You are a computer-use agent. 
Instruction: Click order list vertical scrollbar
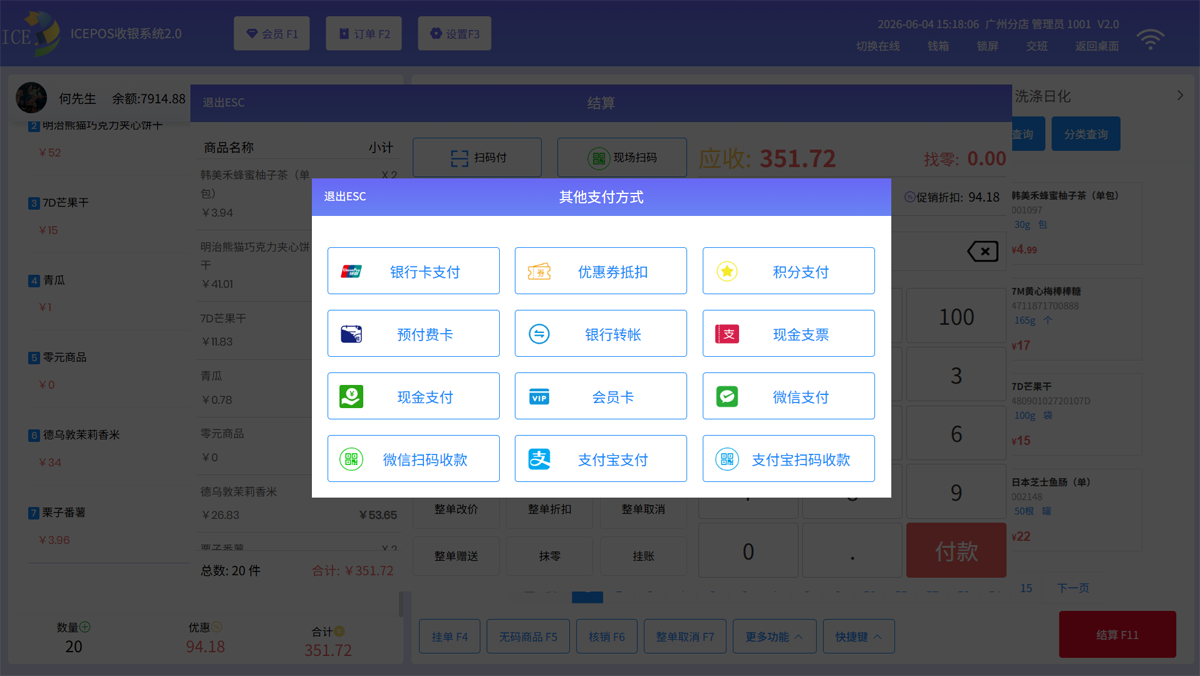(x=402, y=603)
